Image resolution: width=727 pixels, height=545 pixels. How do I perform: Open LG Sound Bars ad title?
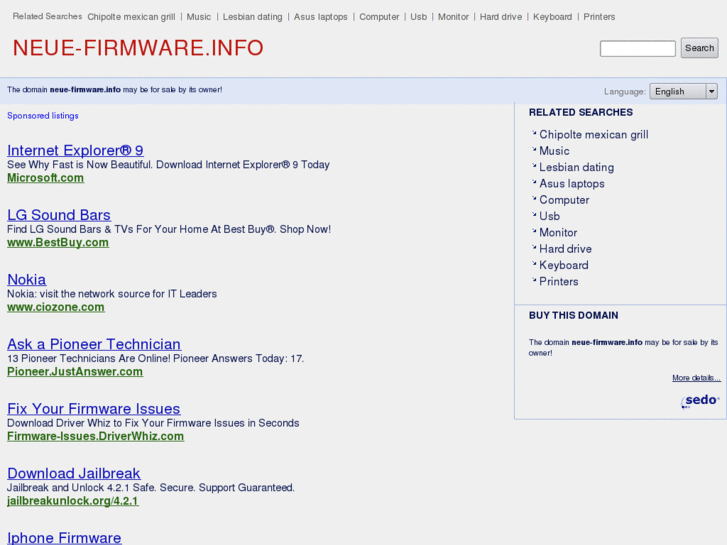(x=59, y=215)
